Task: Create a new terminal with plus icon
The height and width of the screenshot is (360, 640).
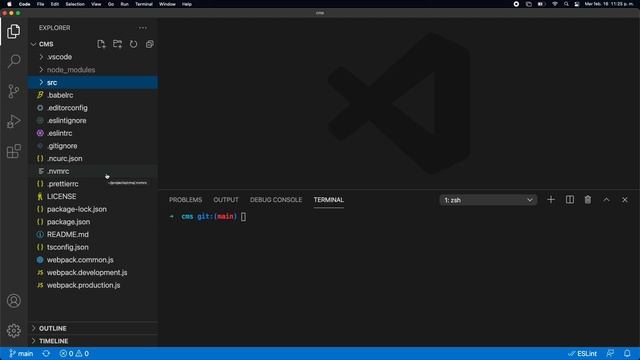Action: (x=551, y=200)
